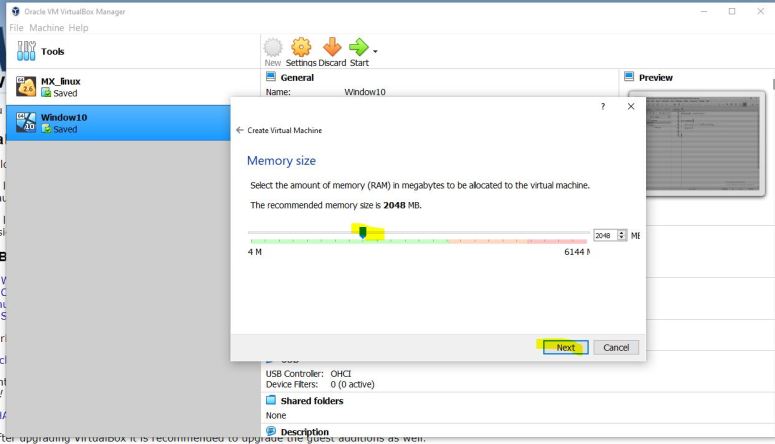Select the MX_linux virtual machine icon
The width and height of the screenshot is (775, 444).
[x=25, y=87]
